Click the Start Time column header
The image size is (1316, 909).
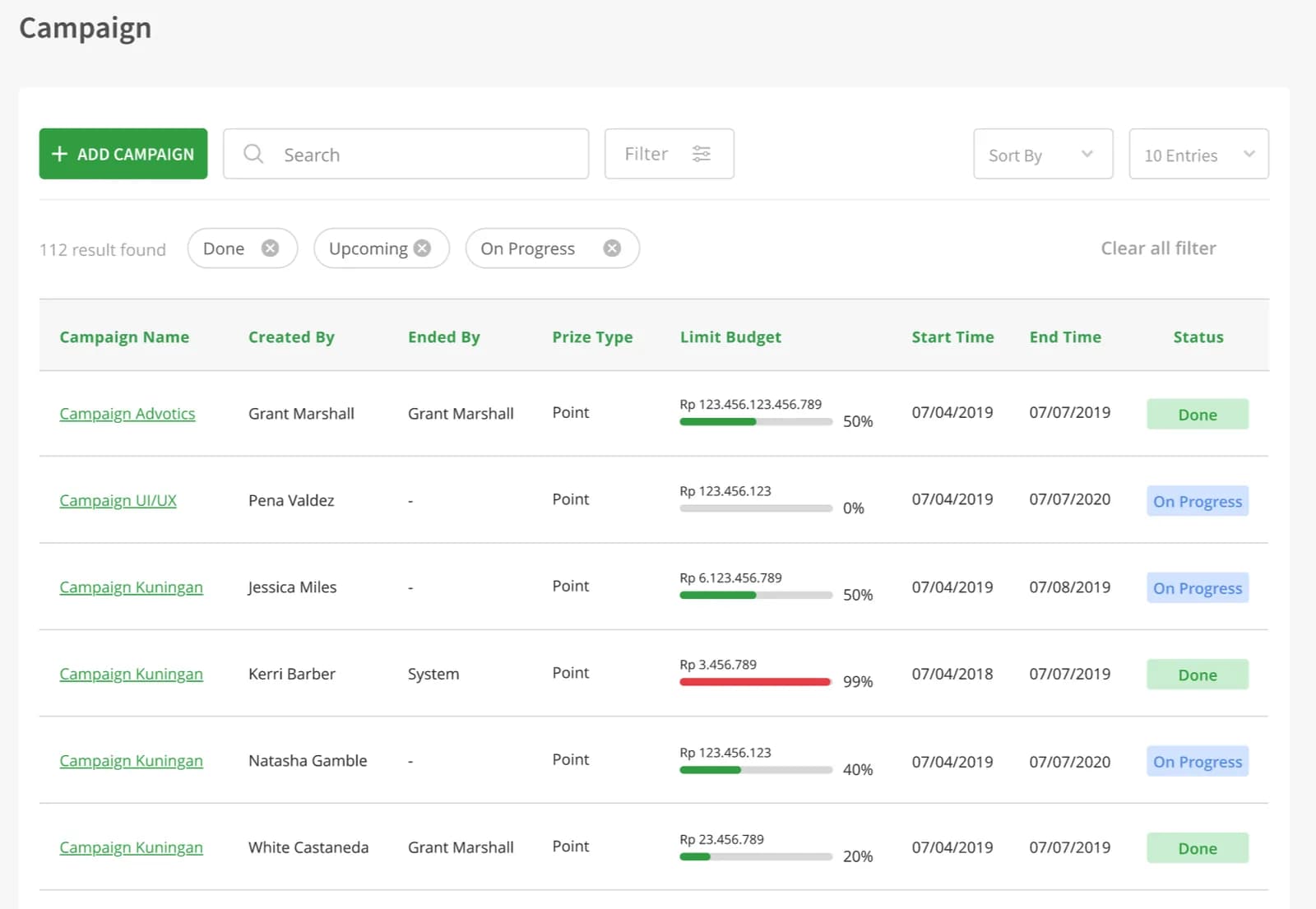coord(952,337)
